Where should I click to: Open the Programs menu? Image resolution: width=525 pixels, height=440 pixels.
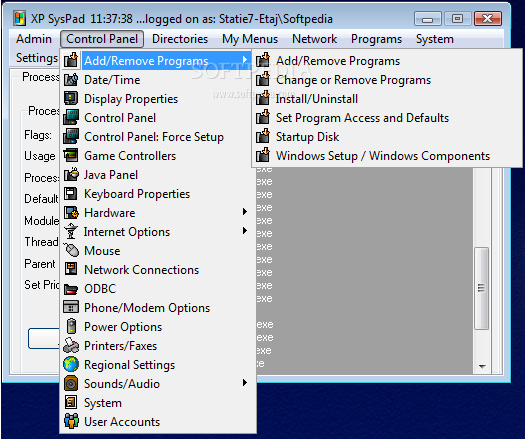376,39
